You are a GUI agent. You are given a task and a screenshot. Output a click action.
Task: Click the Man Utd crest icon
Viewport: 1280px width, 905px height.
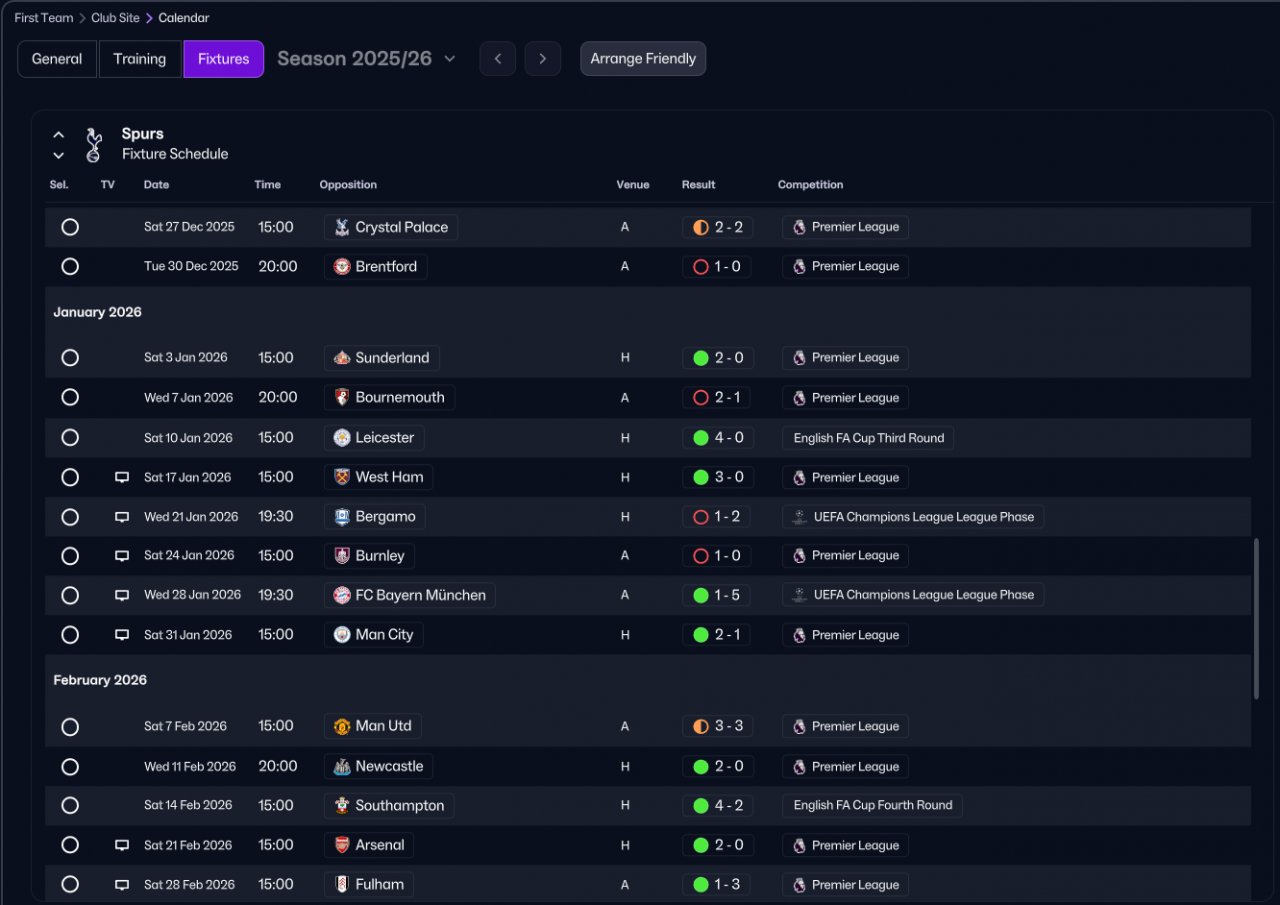342,726
